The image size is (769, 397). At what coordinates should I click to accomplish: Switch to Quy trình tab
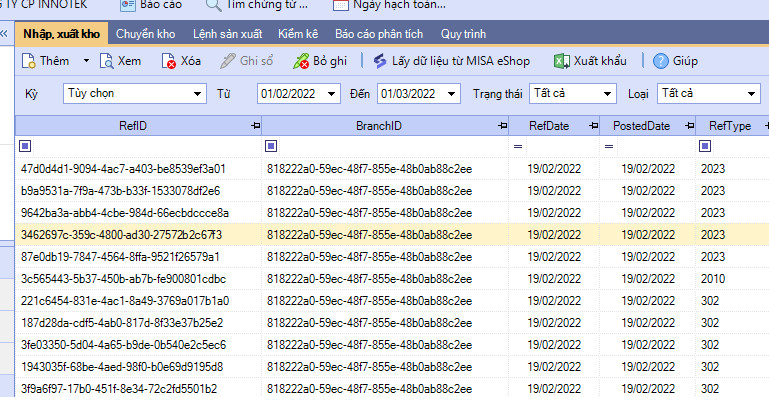click(463, 34)
